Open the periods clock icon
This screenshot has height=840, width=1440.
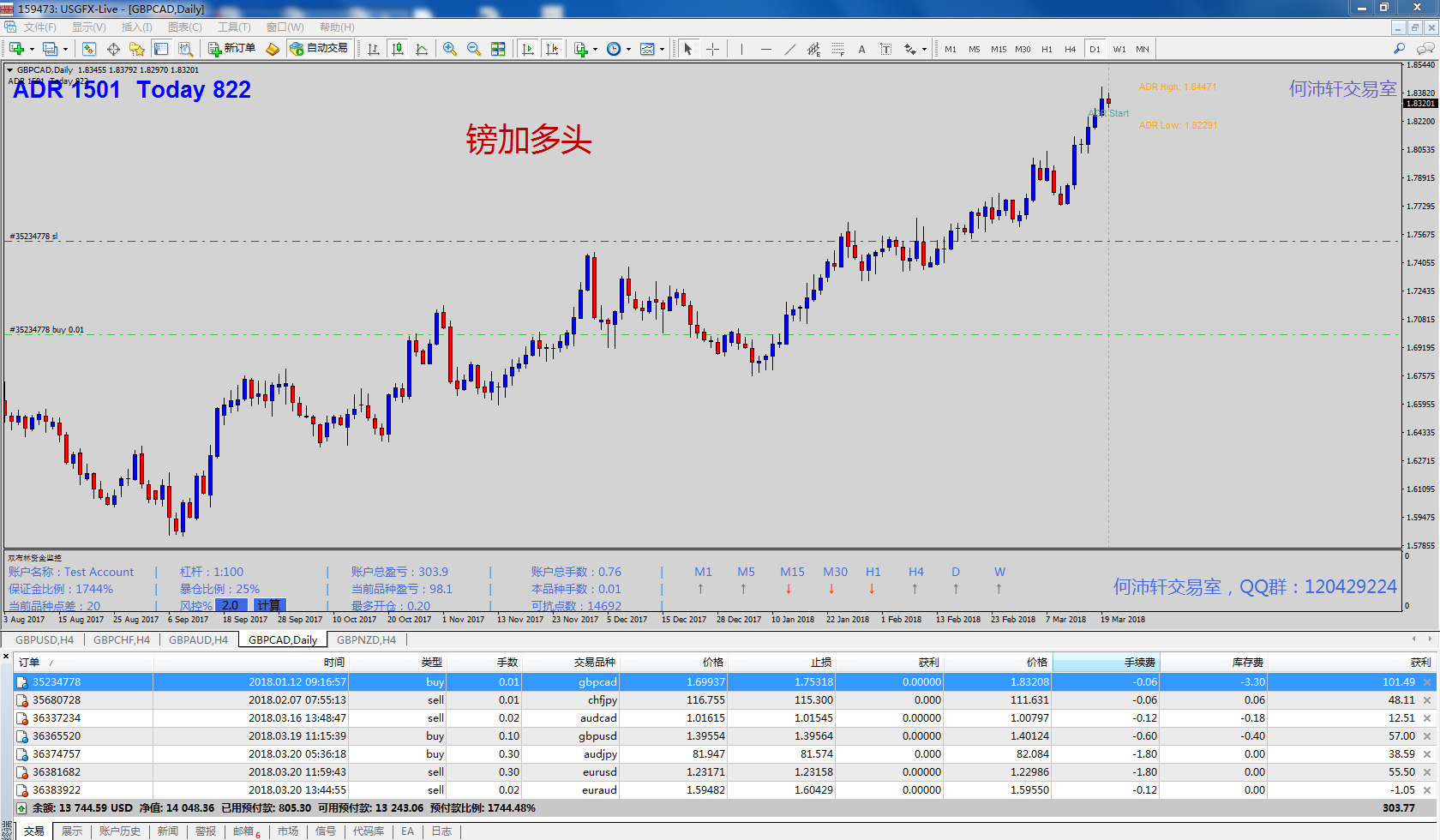pos(614,49)
